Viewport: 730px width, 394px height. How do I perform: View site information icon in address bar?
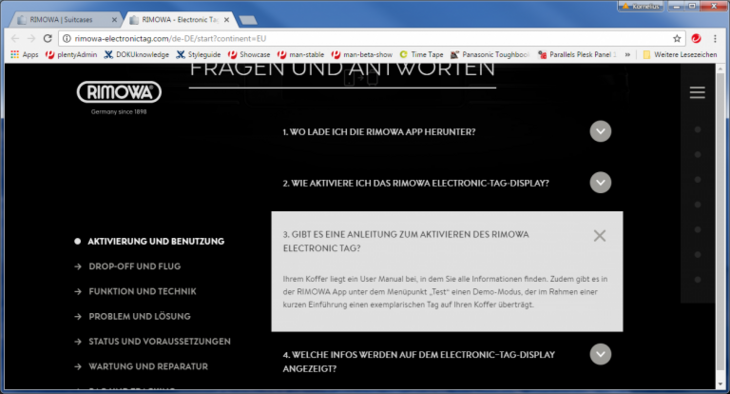67,38
